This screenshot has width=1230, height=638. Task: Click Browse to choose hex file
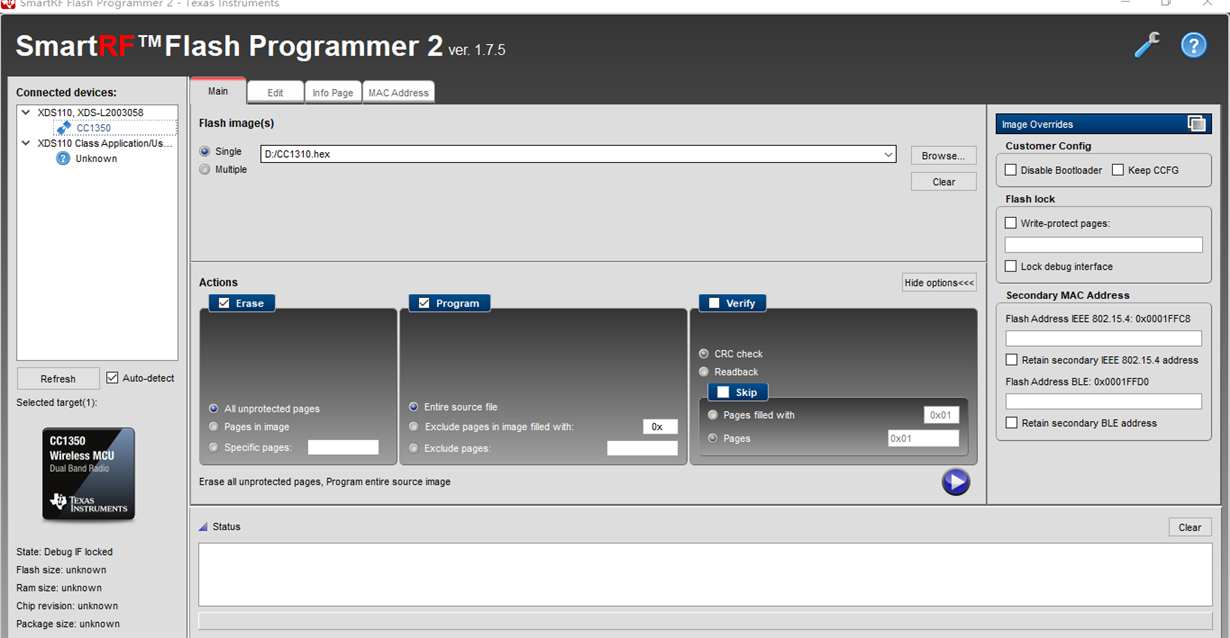point(943,155)
